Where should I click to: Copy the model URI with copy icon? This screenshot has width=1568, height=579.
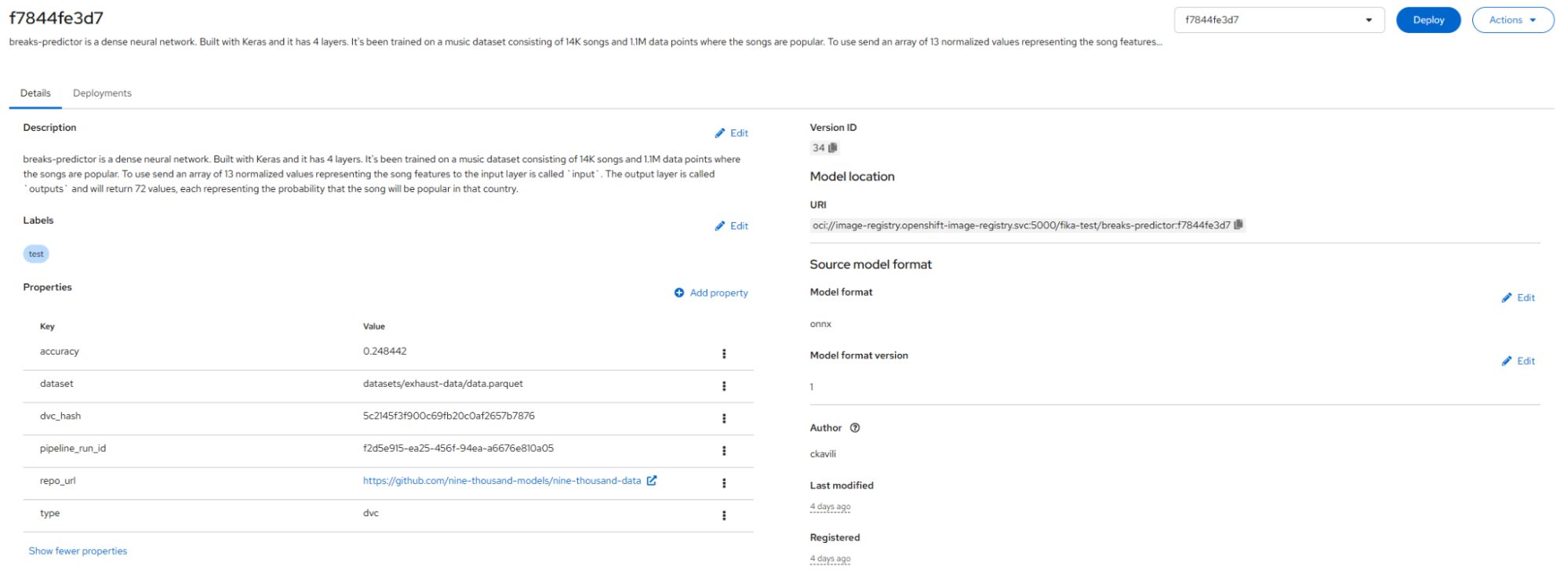pyautogui.click(x=1239, y=225)
